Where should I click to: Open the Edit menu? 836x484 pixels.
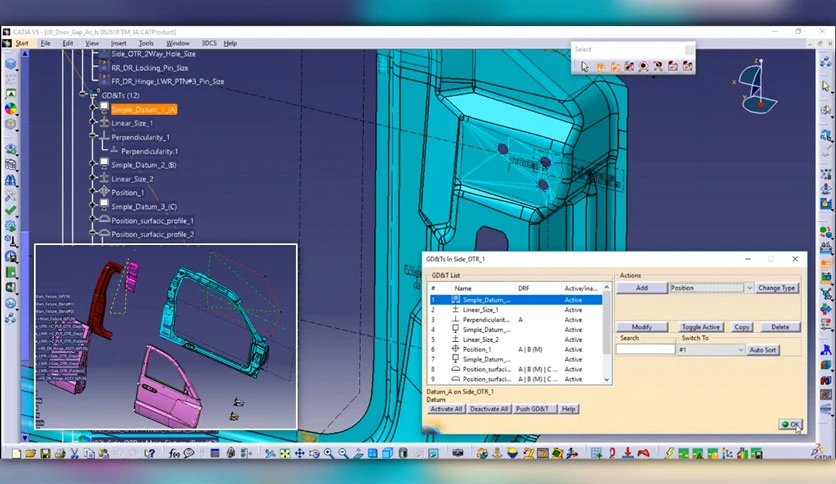(68, 43)
